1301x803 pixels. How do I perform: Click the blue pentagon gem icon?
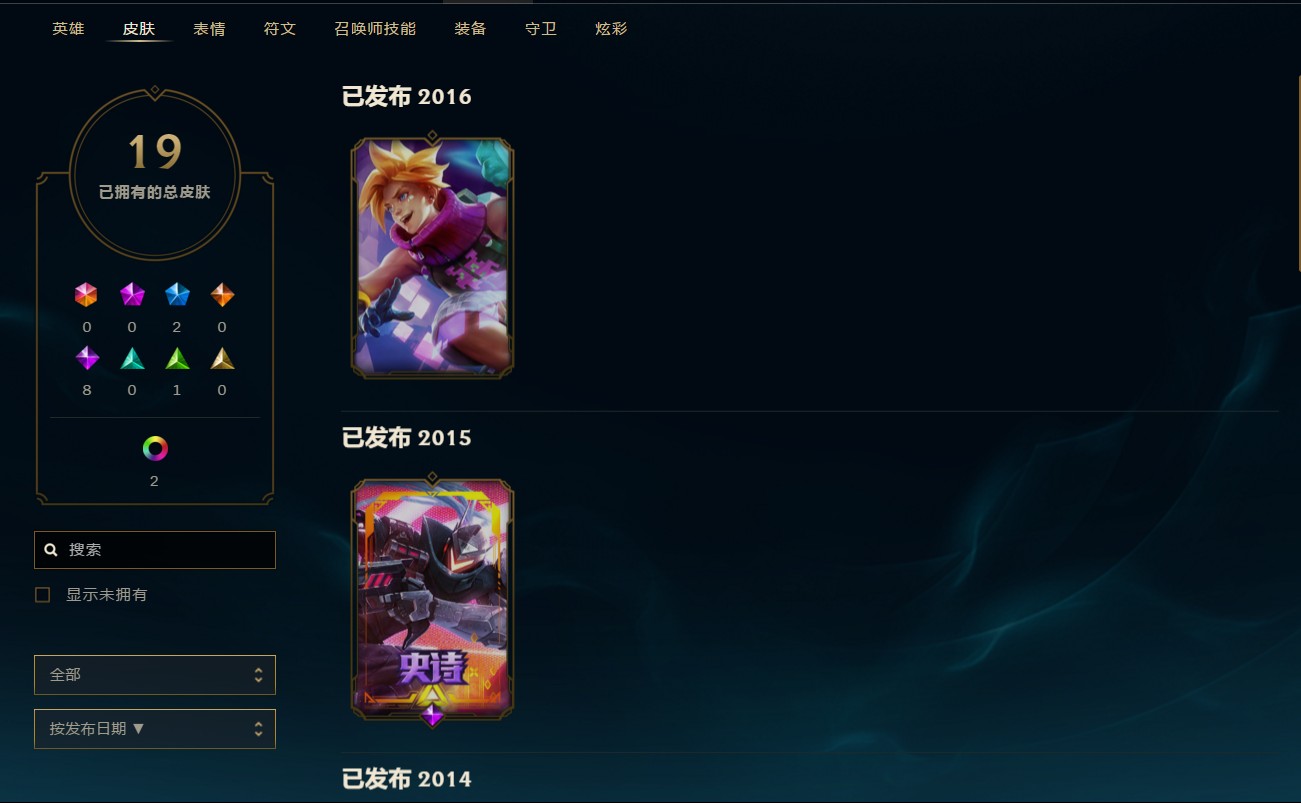177,295
